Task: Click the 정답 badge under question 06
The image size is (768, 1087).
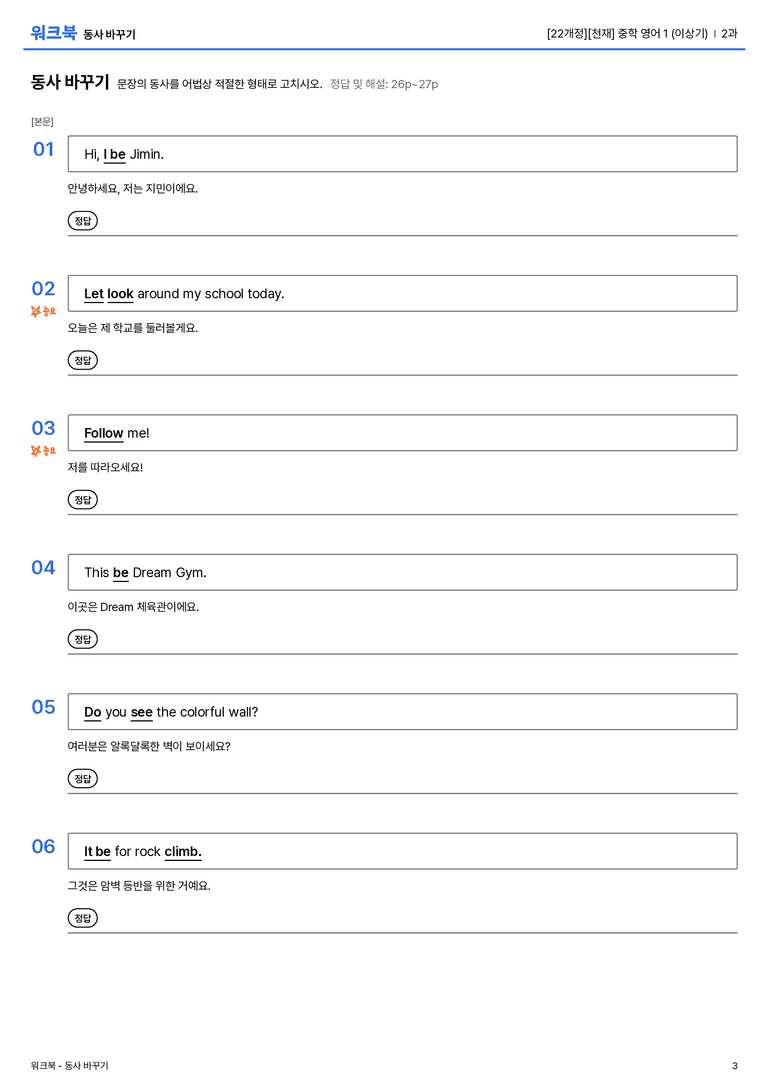Action: [82, 917]
